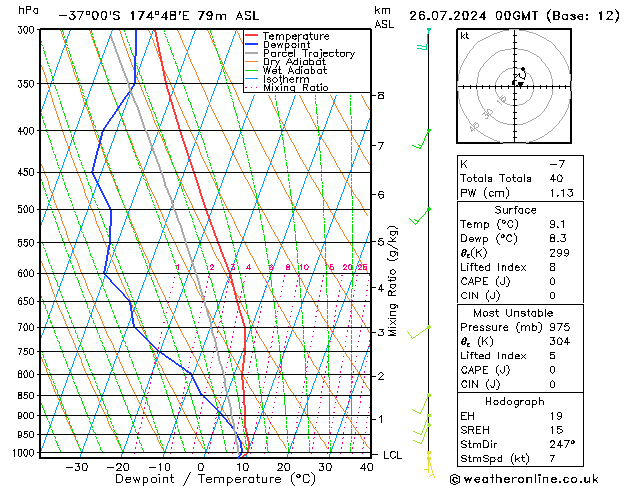Click the wind barb at 400 hPa
This screenshot has width=629, height=486.
(x=422, y=139)
